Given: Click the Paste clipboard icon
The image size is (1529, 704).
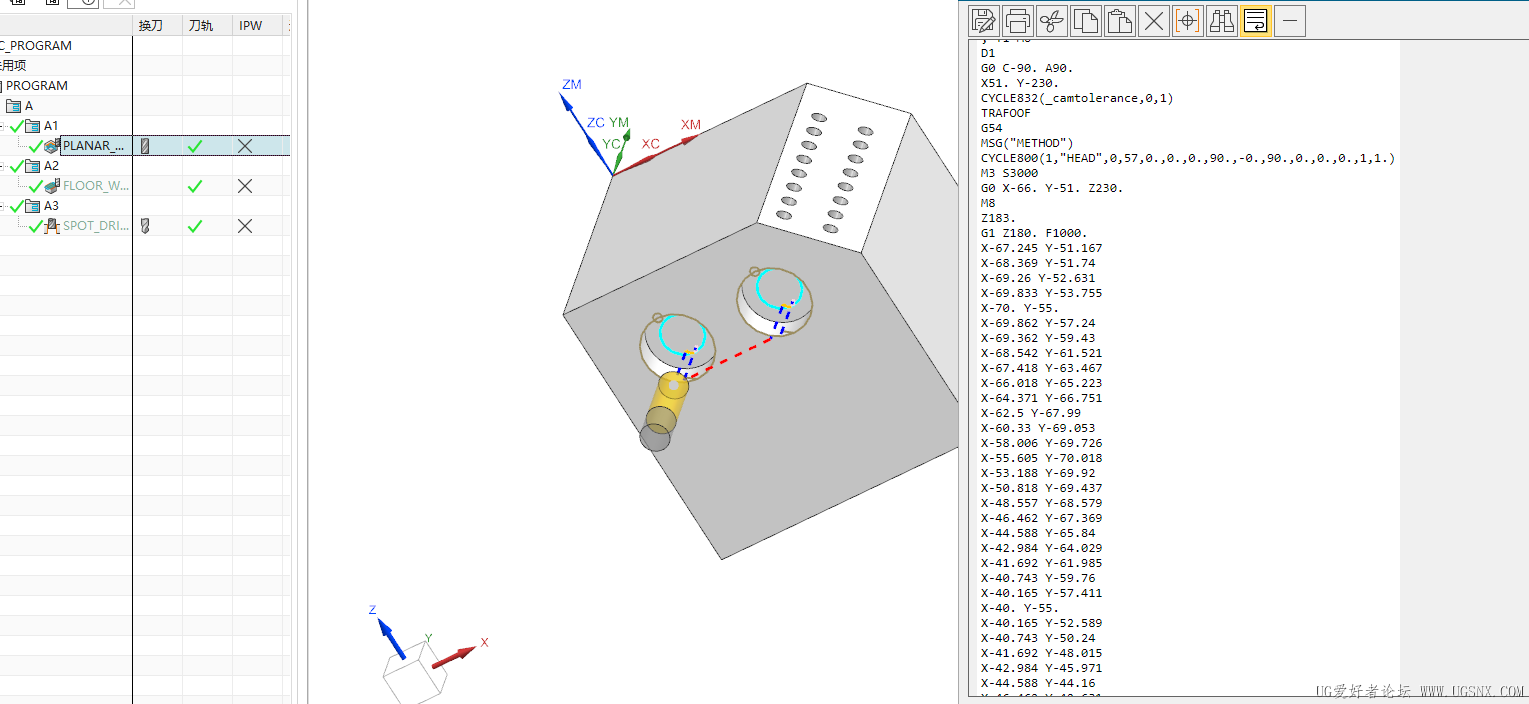Looking at the screenshot, I should click(1120, 20).
